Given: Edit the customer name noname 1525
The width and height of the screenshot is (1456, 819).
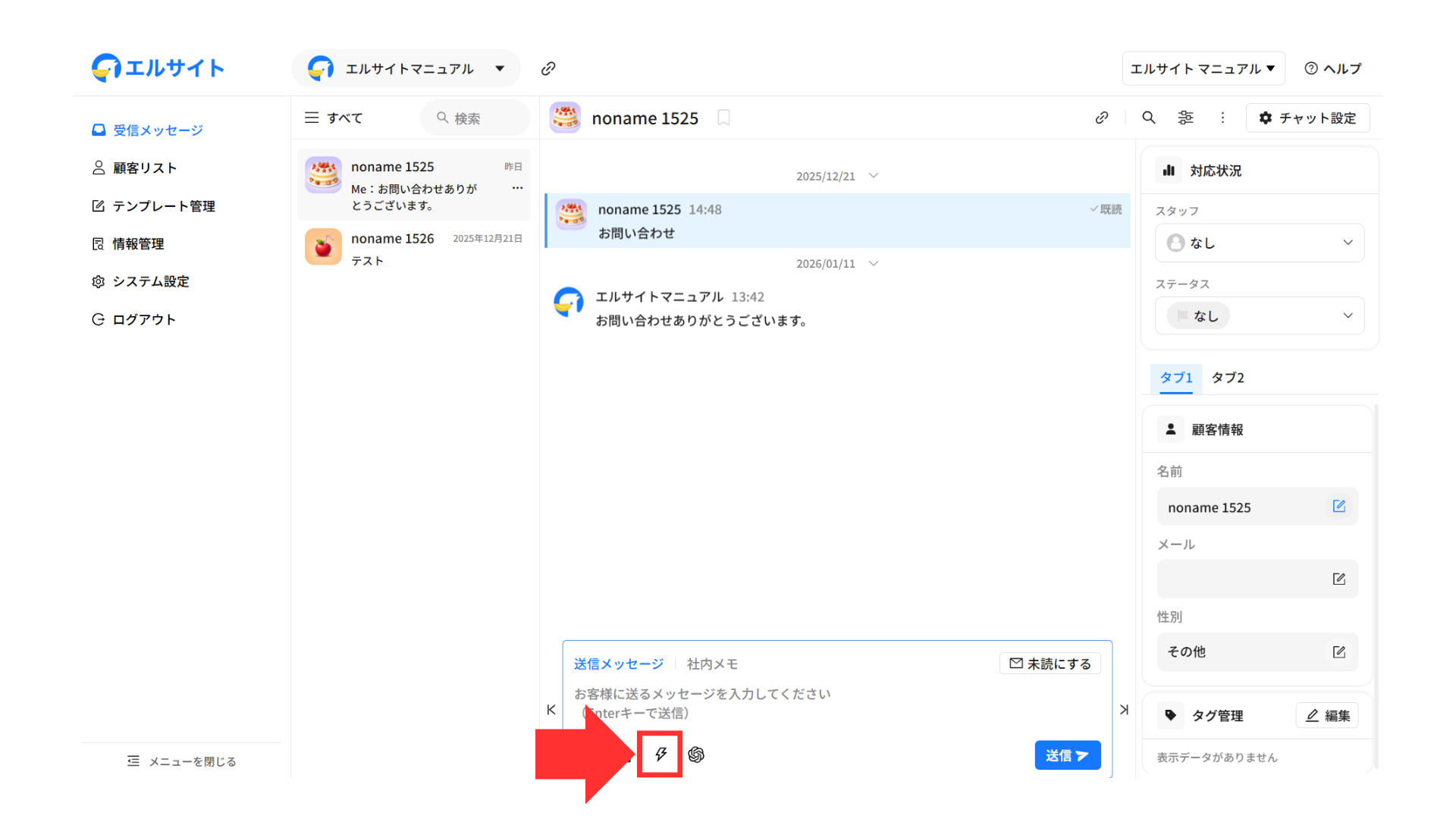Looking at the screenshot, I should coord(1338,507).
